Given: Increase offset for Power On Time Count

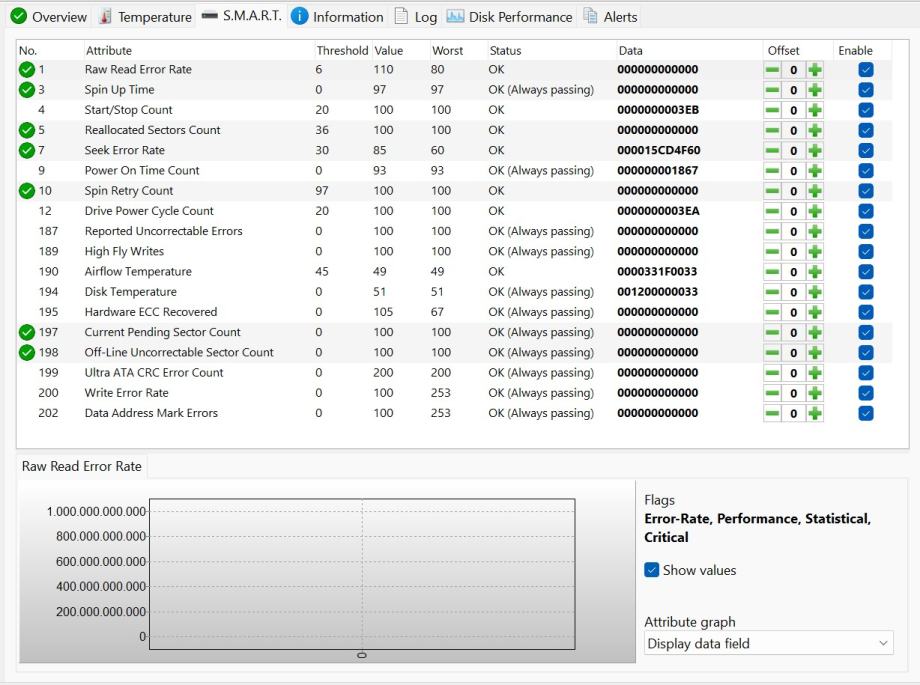Looking at the screenshot, I should 814,171.
